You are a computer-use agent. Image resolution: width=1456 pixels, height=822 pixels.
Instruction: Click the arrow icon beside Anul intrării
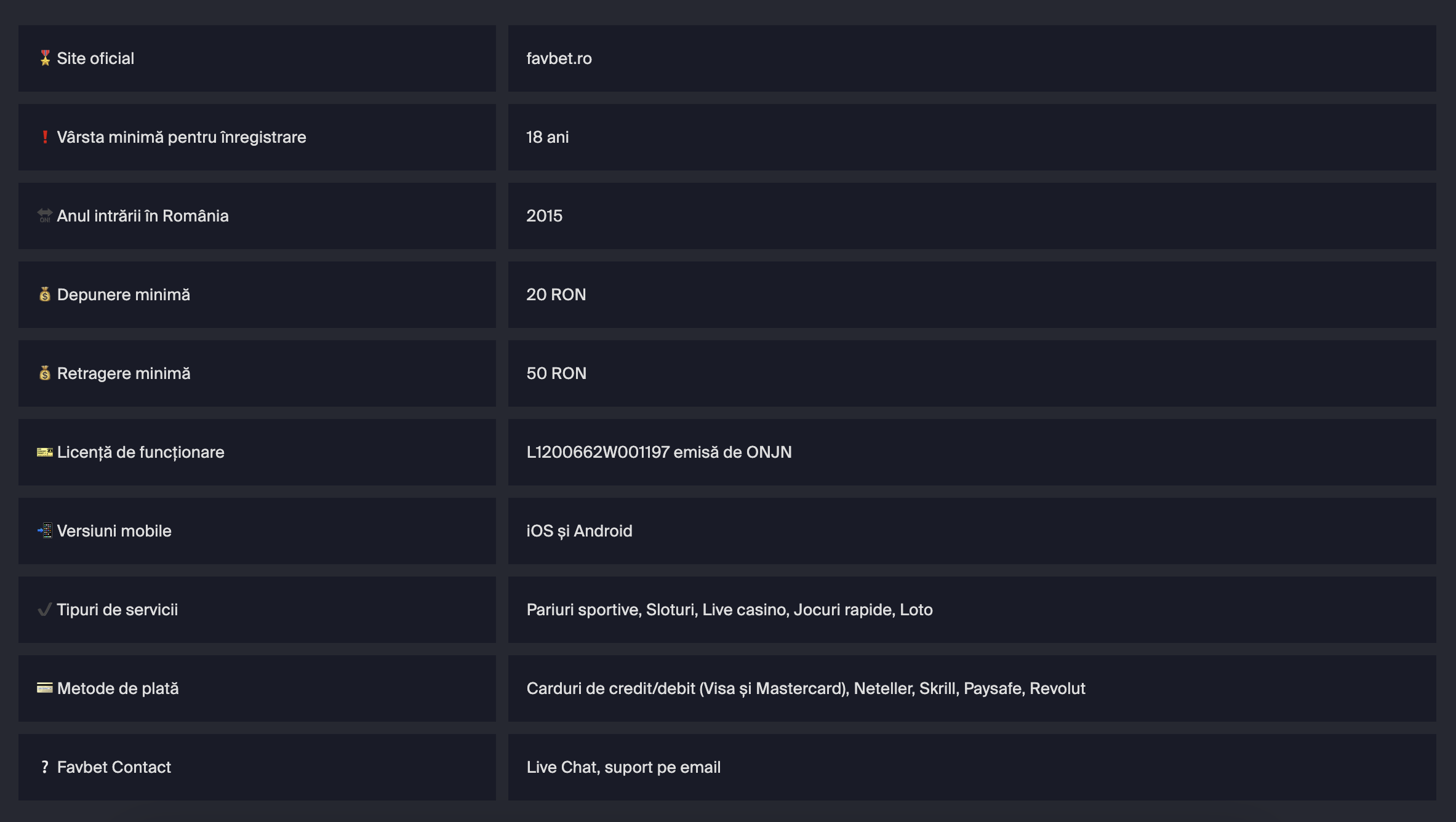[45, 216]
